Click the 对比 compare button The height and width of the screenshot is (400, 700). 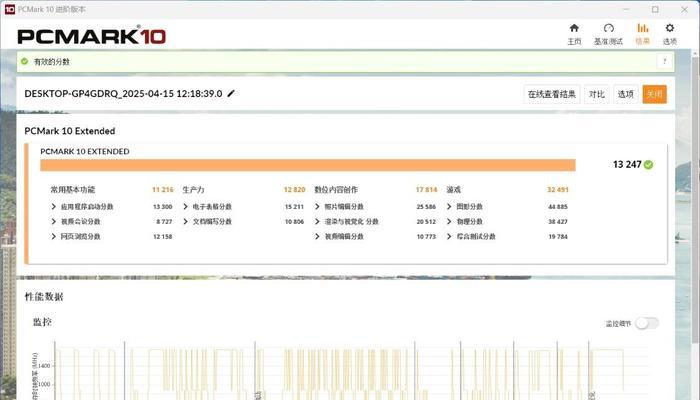[x=596, y=94]
